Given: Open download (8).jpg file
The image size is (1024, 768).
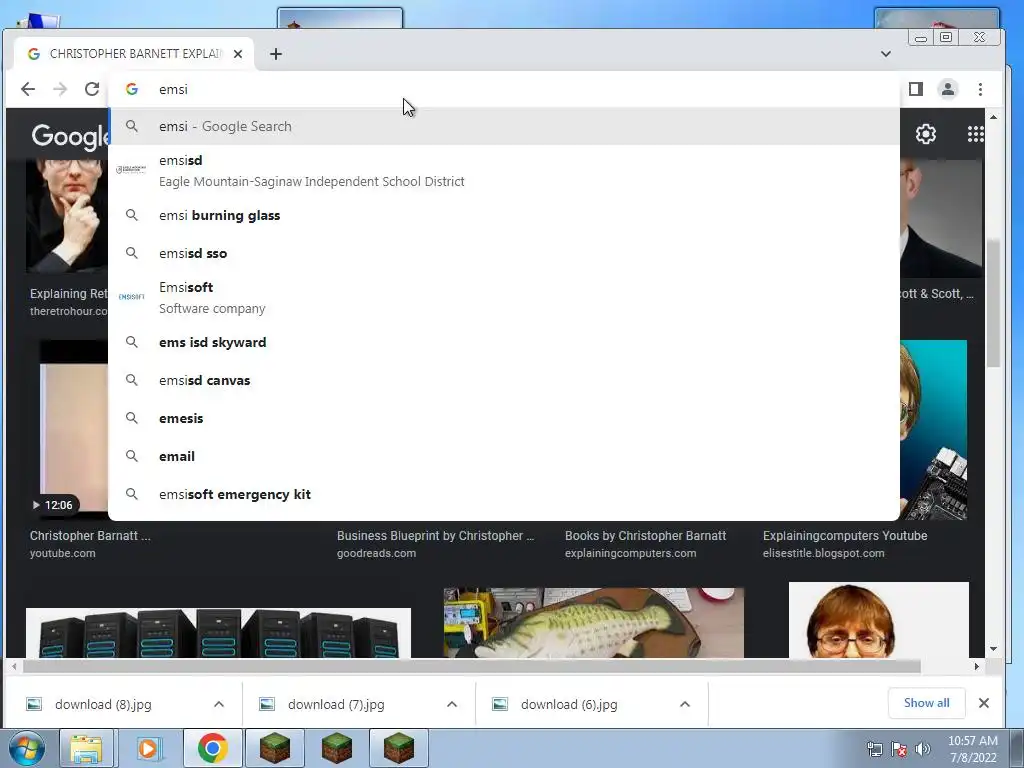Looking at the screenshot, I should [x=103, y=704].
